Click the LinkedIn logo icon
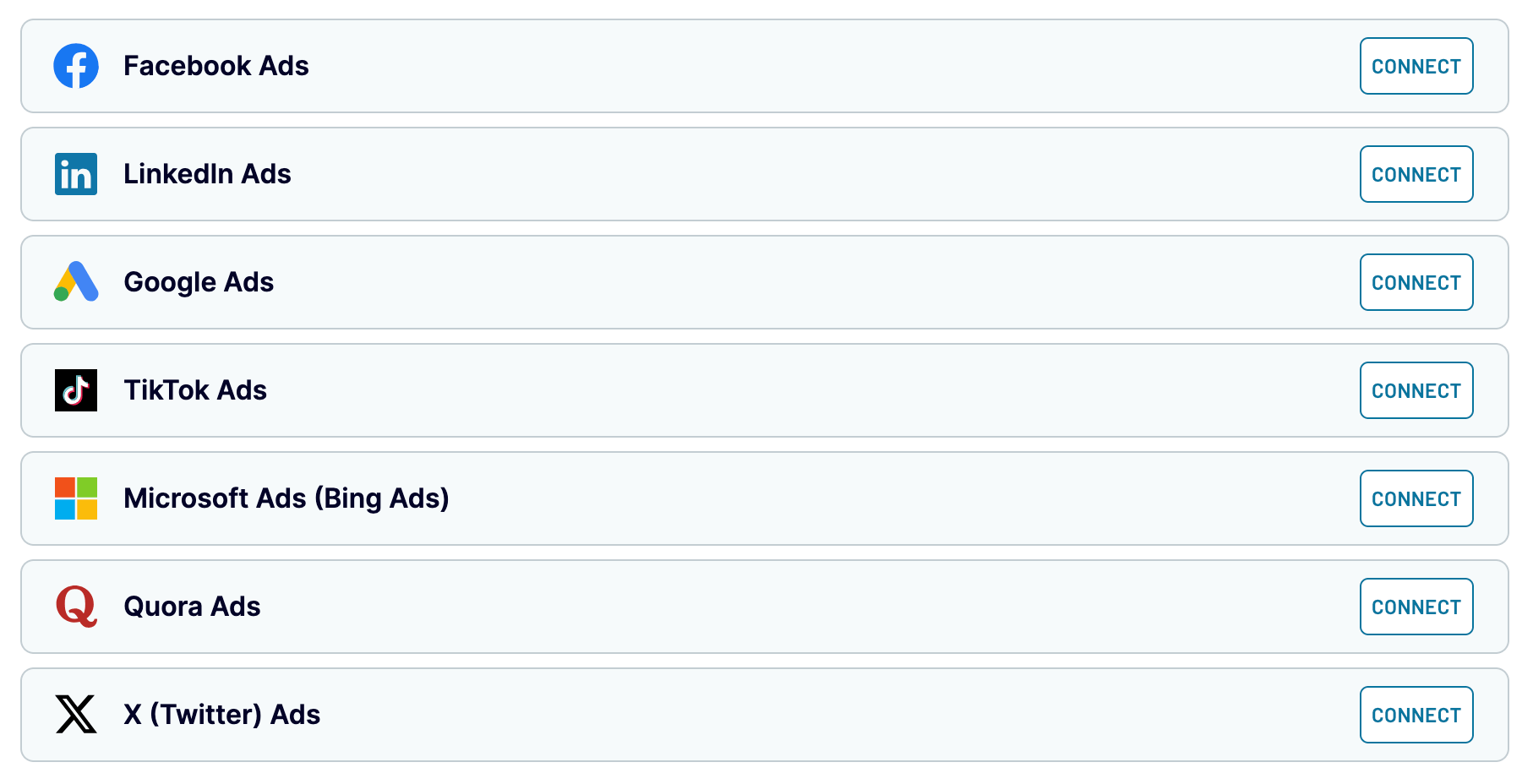This screenshot has height=784, width=1533. (x=76, y=174)
